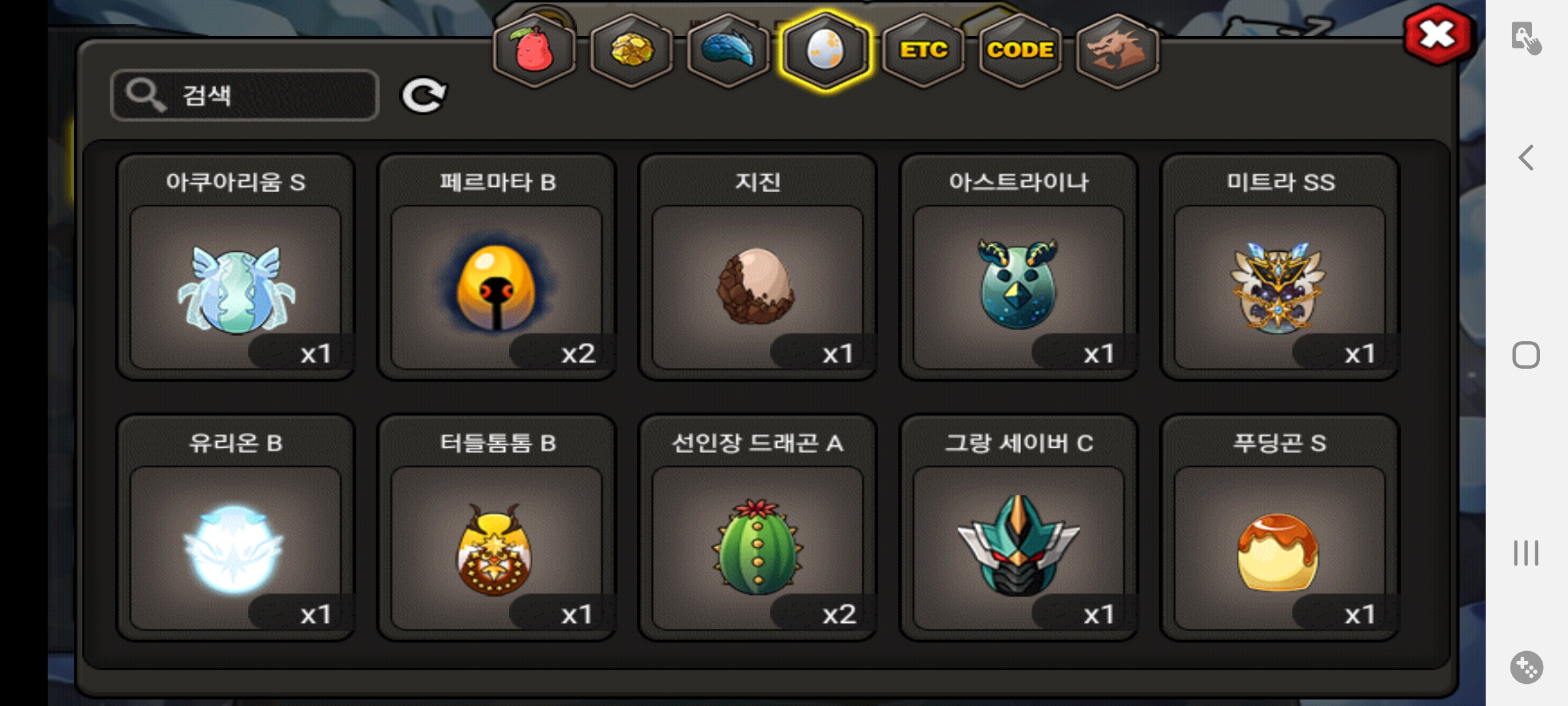
Task: Select the highlighted egg category tab
Action: point(825,50)
